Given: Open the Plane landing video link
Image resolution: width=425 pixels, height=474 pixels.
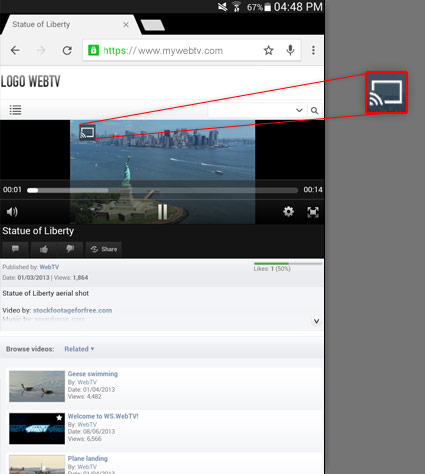Looking at the screenshot, I should coord(88,459).
